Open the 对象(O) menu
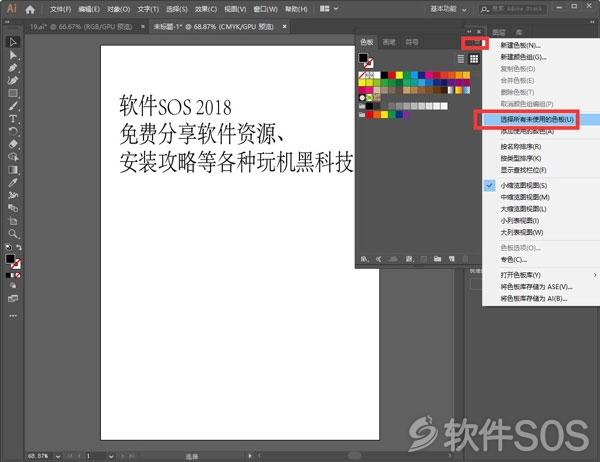 pos(119,9)
